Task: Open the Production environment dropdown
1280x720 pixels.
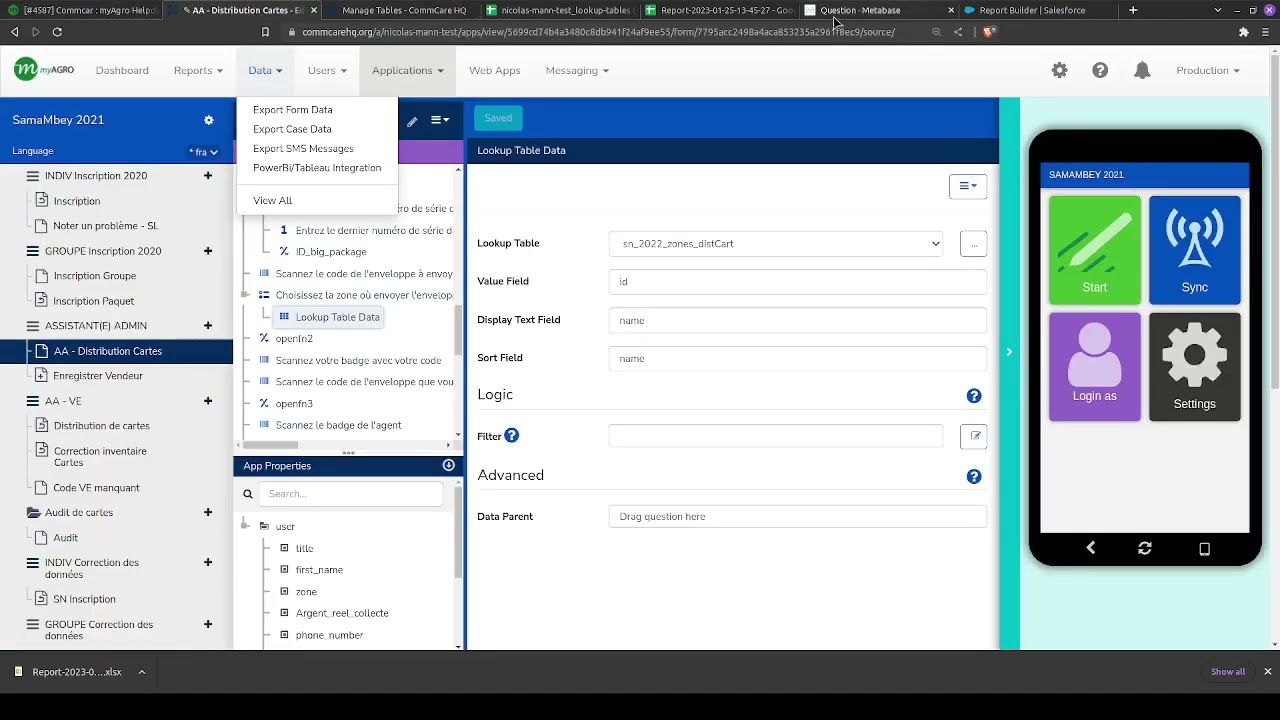Action: click(x=1208, y=70)
